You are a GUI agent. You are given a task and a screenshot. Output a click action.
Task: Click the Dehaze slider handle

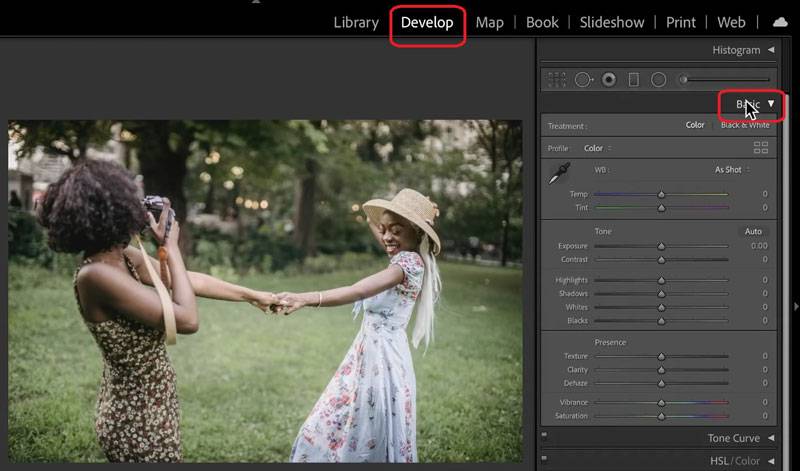(x=661, y=384)
